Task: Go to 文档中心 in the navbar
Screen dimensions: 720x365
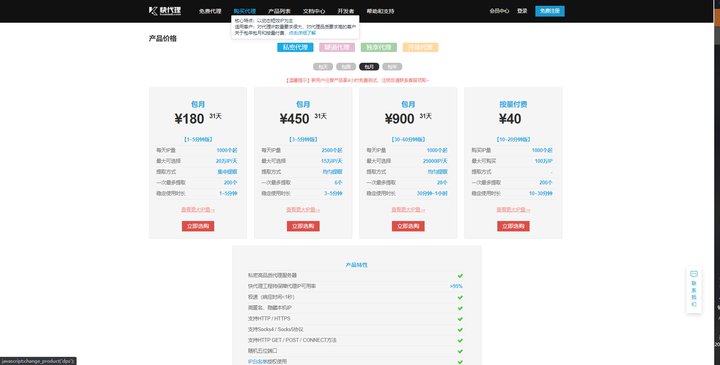Action: pos(314,11)
